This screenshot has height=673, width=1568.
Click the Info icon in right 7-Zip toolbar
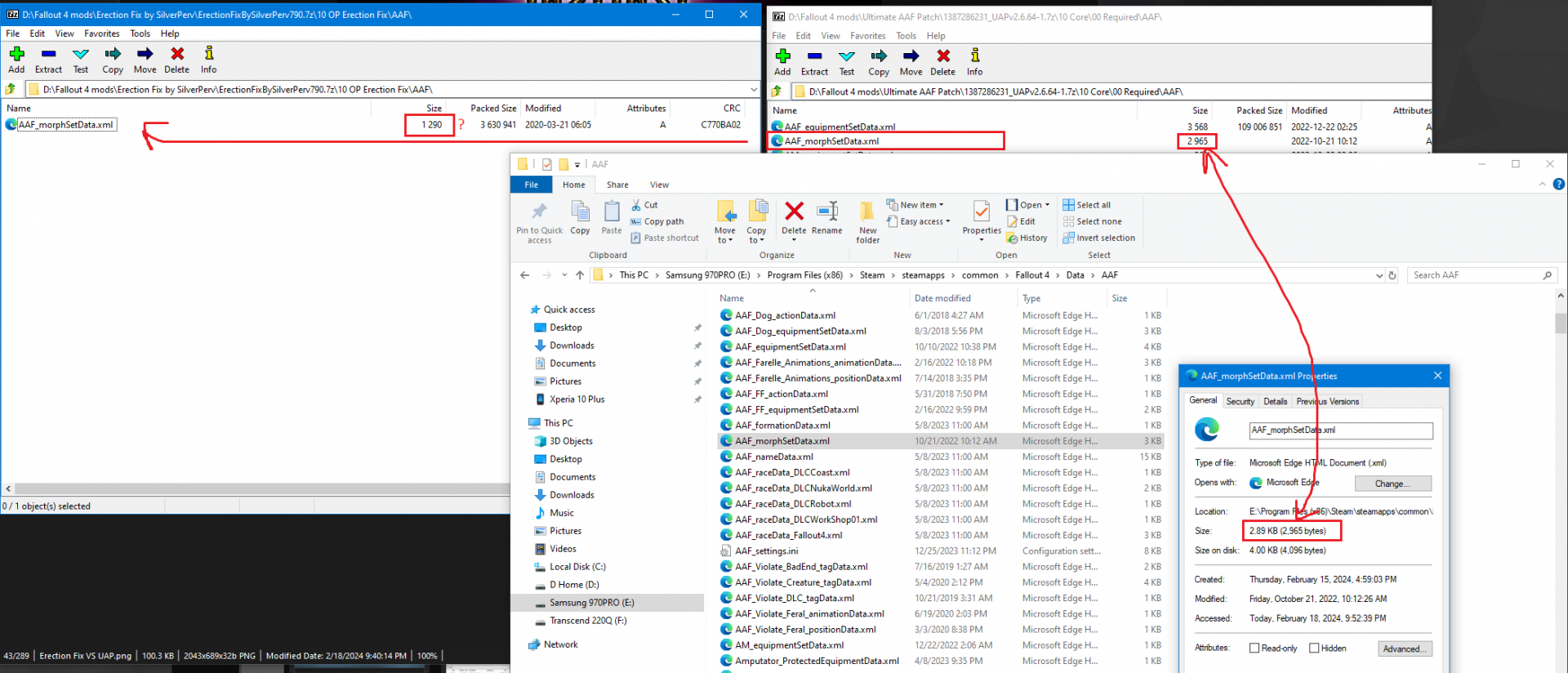pyautogui.click(x=975, y=57)
